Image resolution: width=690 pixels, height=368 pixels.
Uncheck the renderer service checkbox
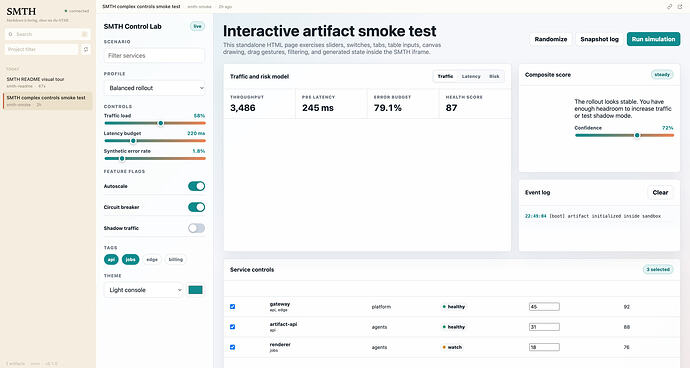[232, 347]
